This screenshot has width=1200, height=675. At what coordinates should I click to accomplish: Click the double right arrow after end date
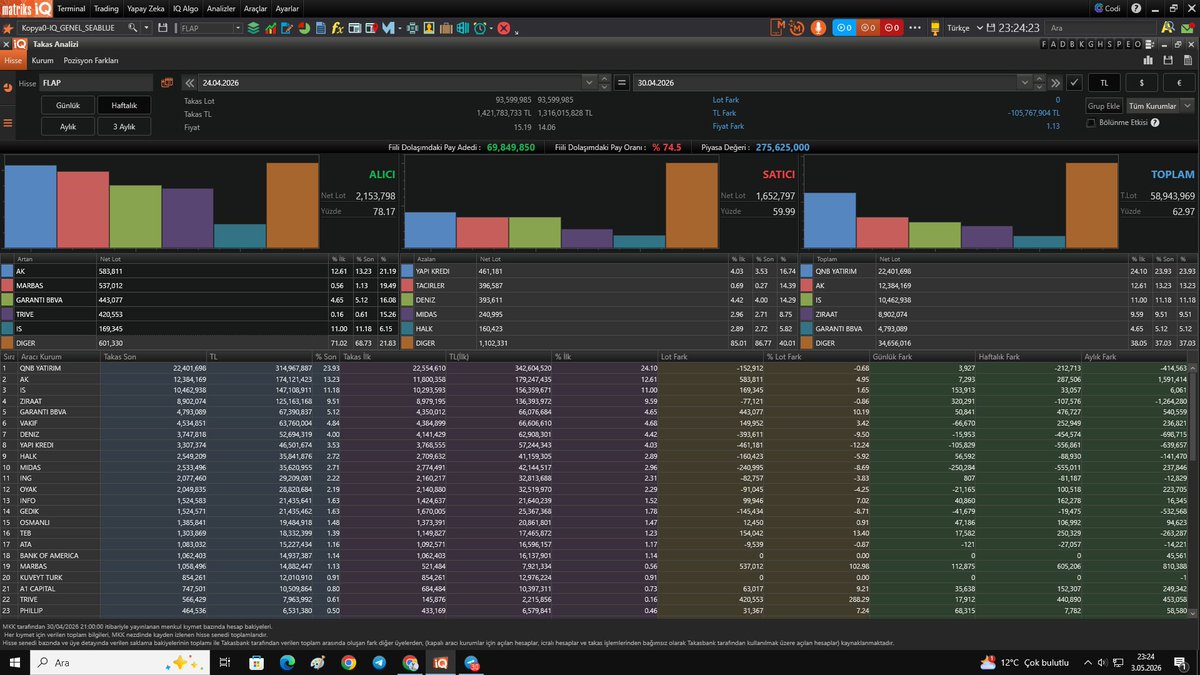1055,83
